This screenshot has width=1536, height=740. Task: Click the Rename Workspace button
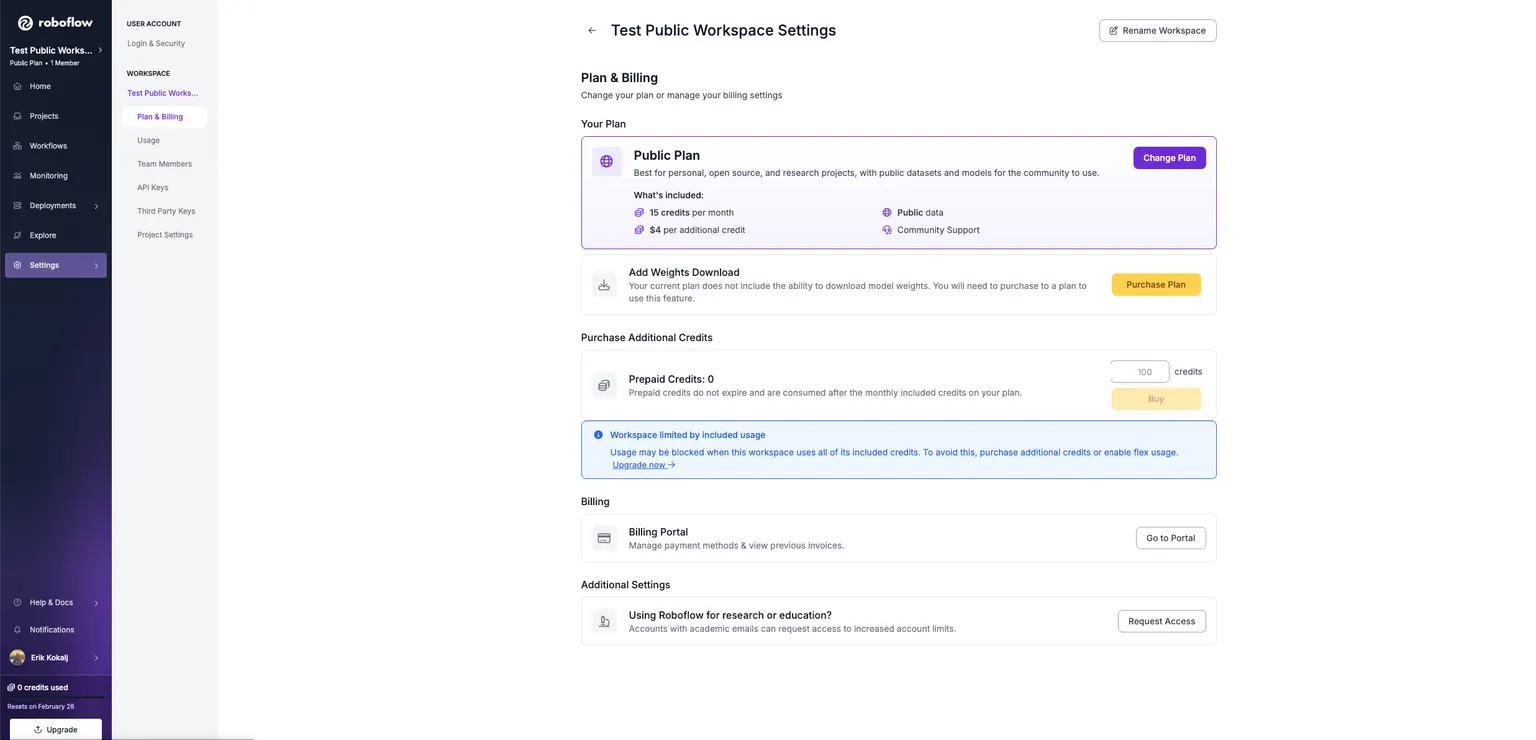(1157, 31)
